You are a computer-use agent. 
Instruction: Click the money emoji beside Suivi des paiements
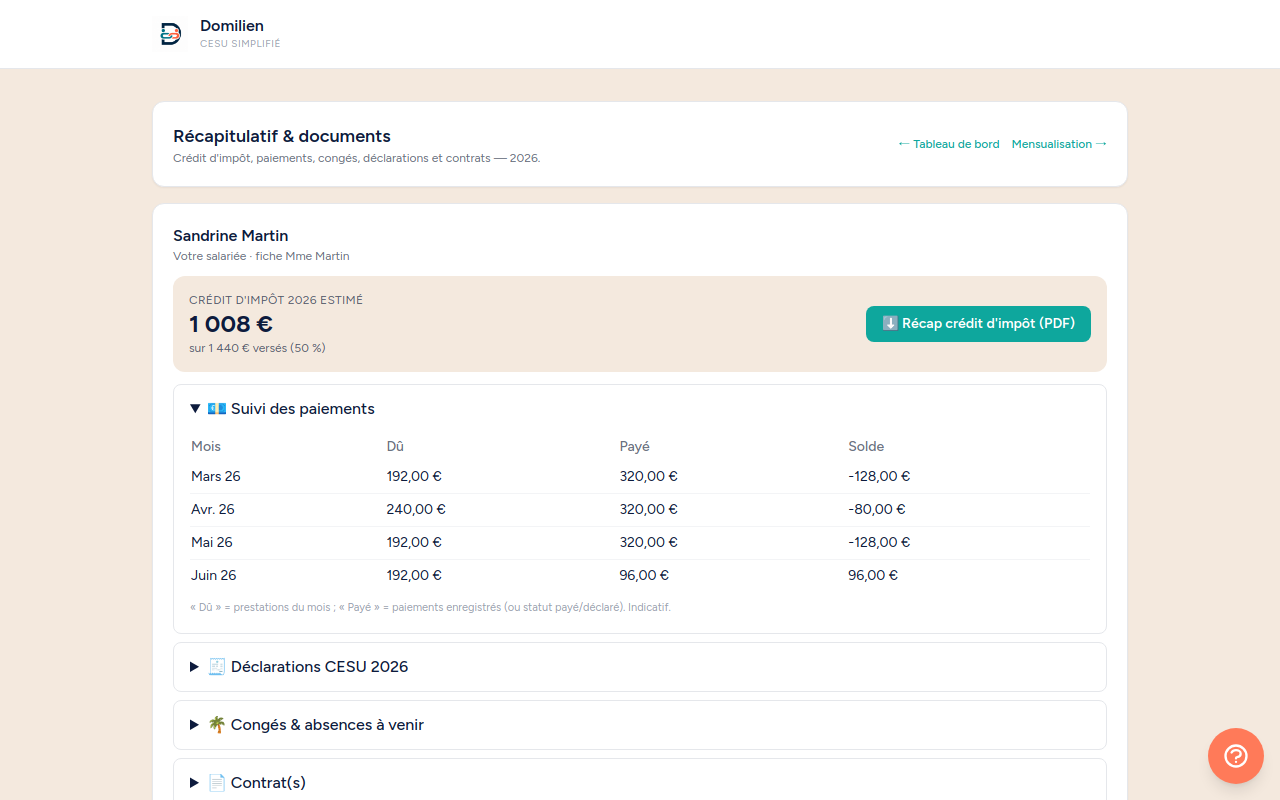(217, 409)
